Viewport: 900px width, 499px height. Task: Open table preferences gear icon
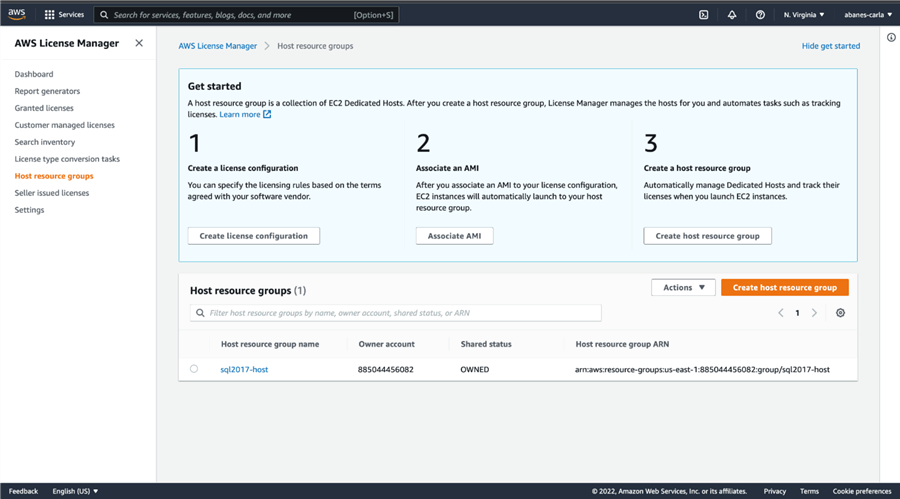pyautogui.click(x=840, y=313)
